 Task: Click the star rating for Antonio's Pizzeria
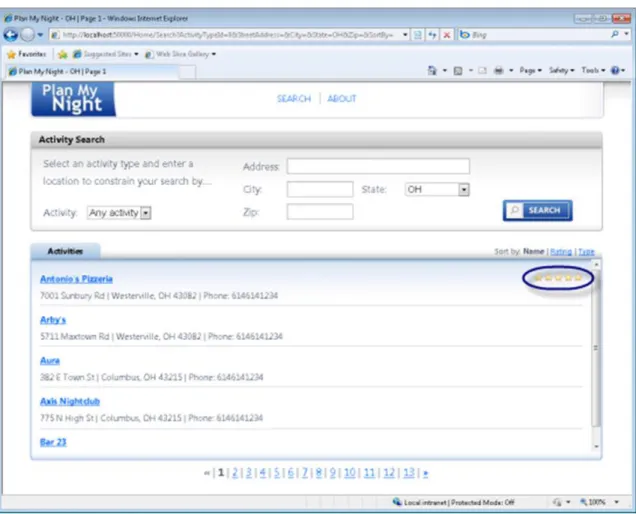(558, 278)
